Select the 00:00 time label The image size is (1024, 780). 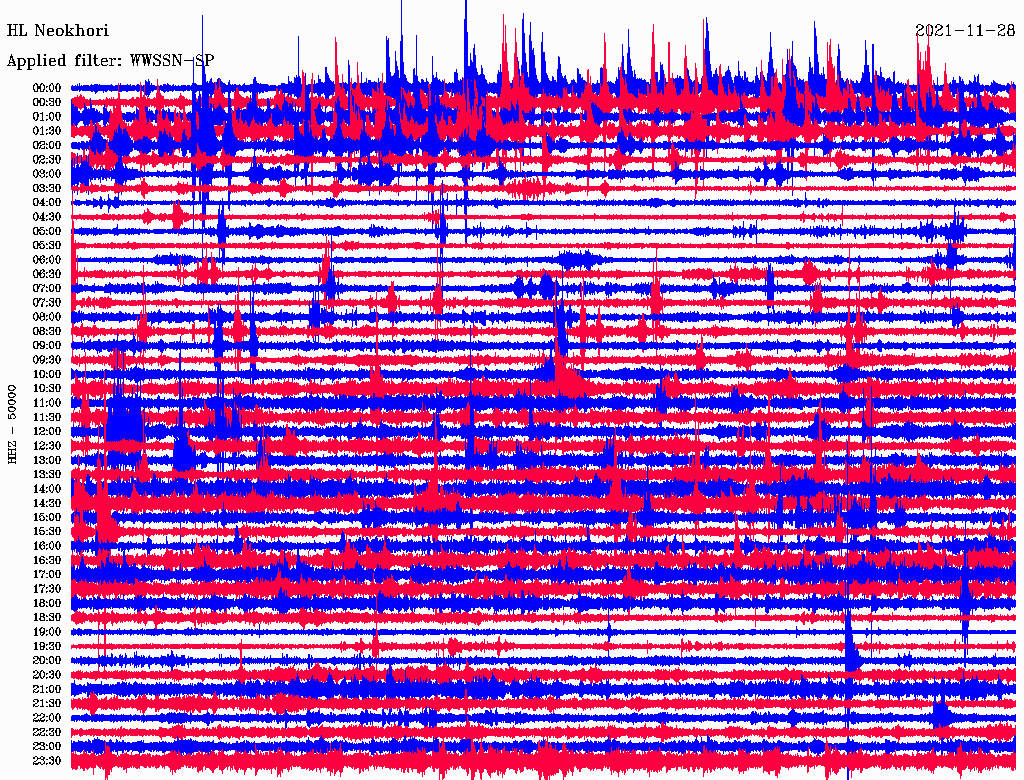coord(47,88)
